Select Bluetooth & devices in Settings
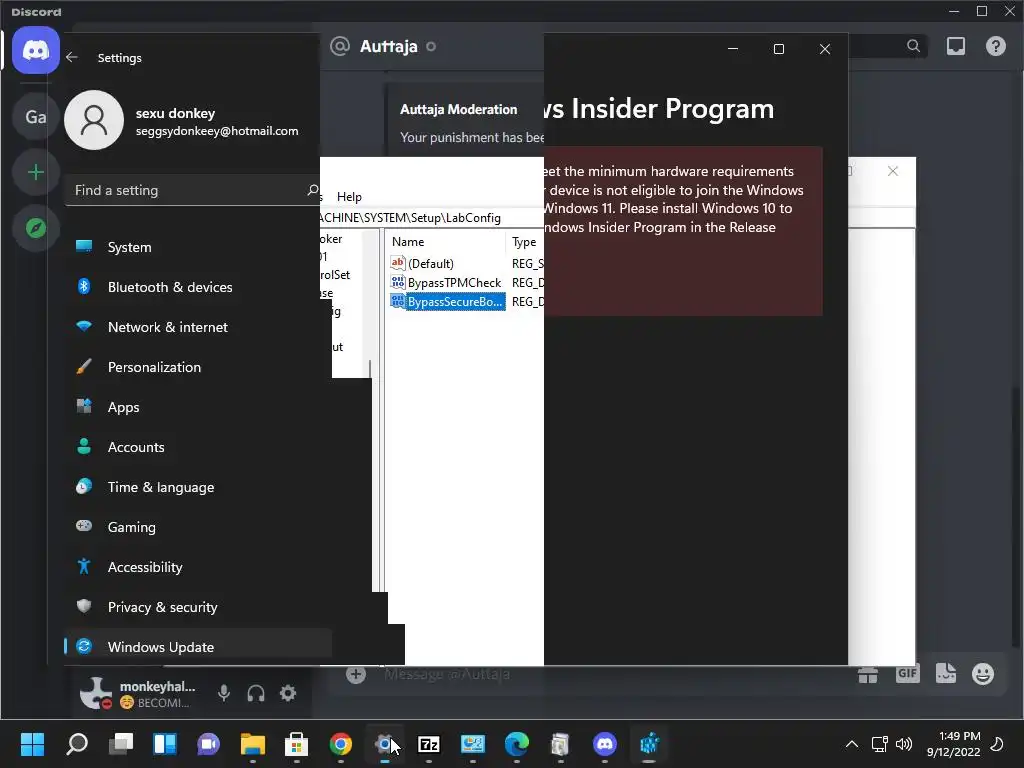The height and width of the screenshot is (768, 1024). pyautogui.click(x=199, y=287)
